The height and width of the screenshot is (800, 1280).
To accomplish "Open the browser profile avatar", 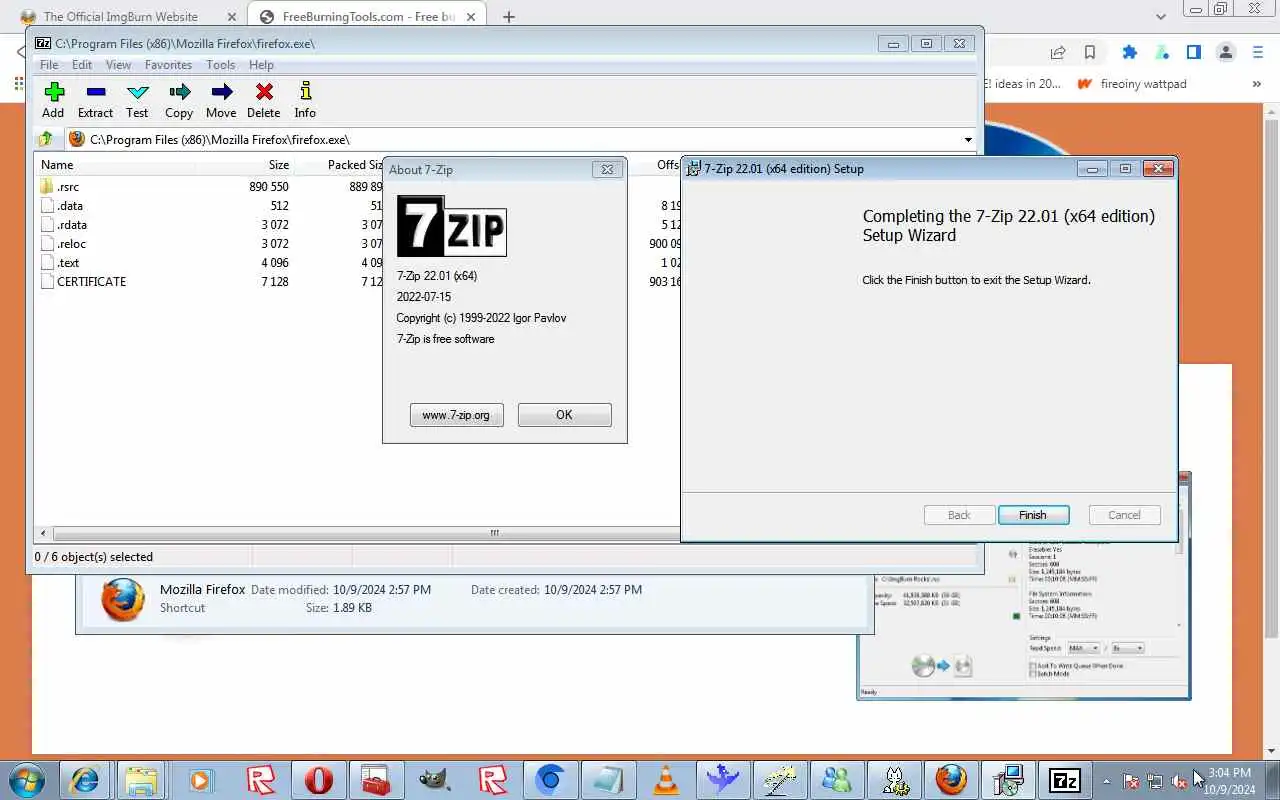I will tap(1225, 53).
